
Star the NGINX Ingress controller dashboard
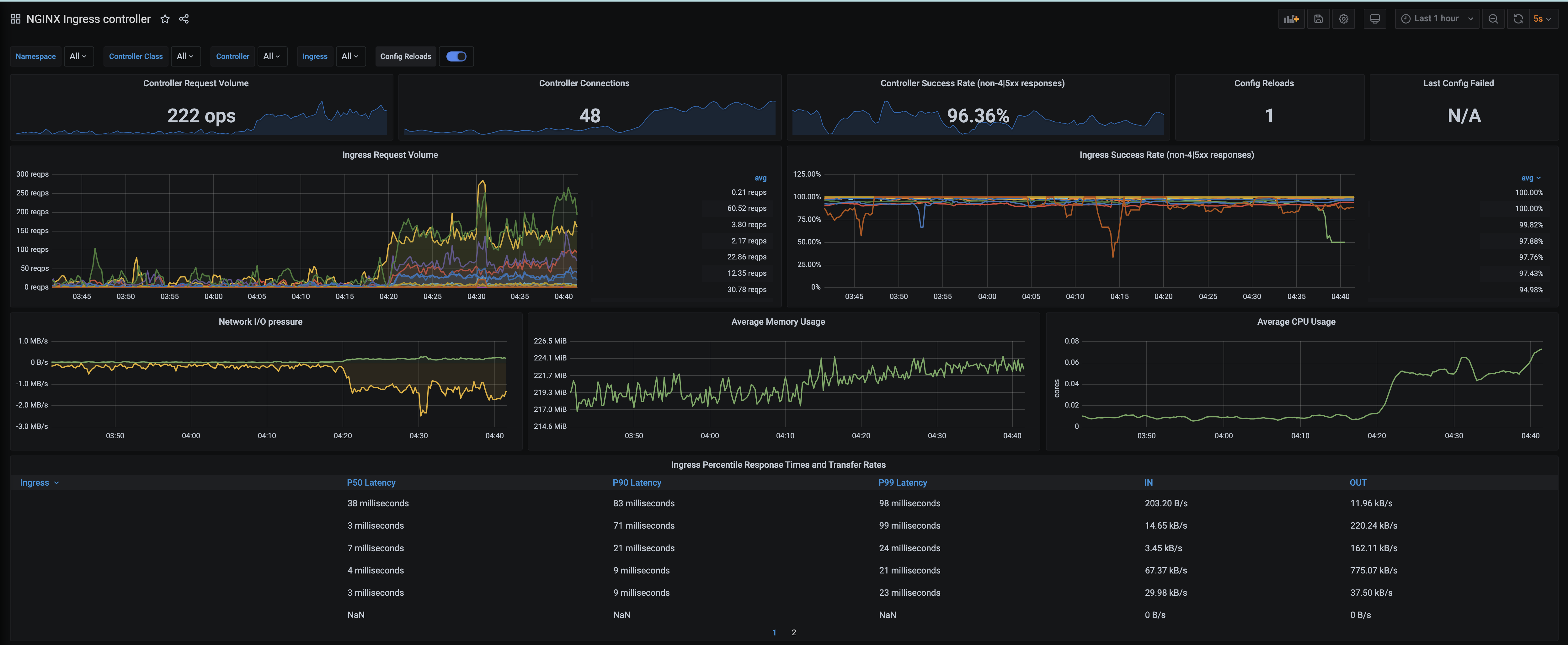click(165, 19)
